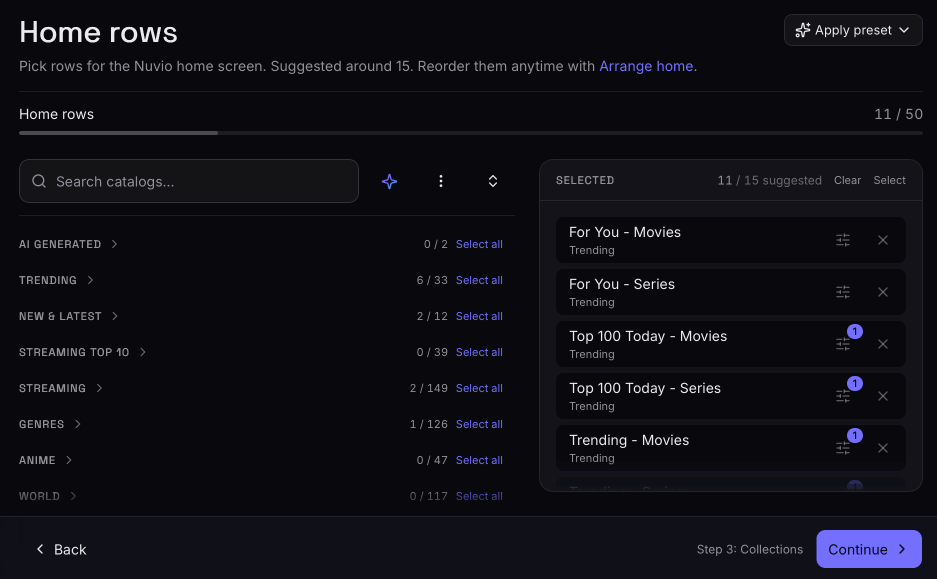This screenshot has height=579, width=937.
Task: Expand the World category
Action: [x=48, y=496]
